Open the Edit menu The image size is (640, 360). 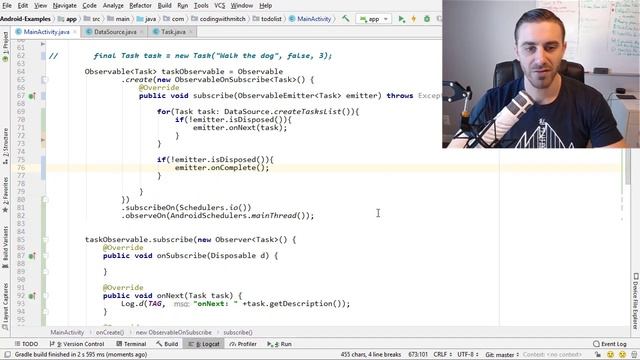23,5
